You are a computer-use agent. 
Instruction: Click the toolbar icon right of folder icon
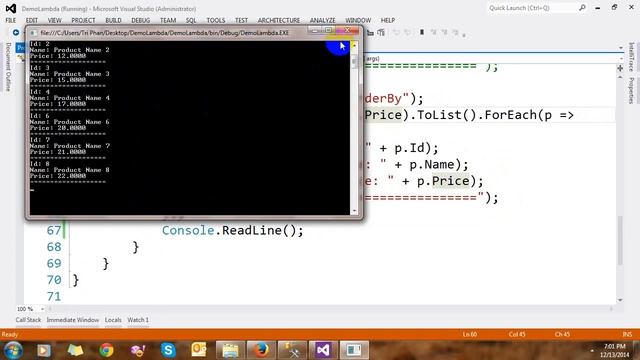[x=381, y=33]
